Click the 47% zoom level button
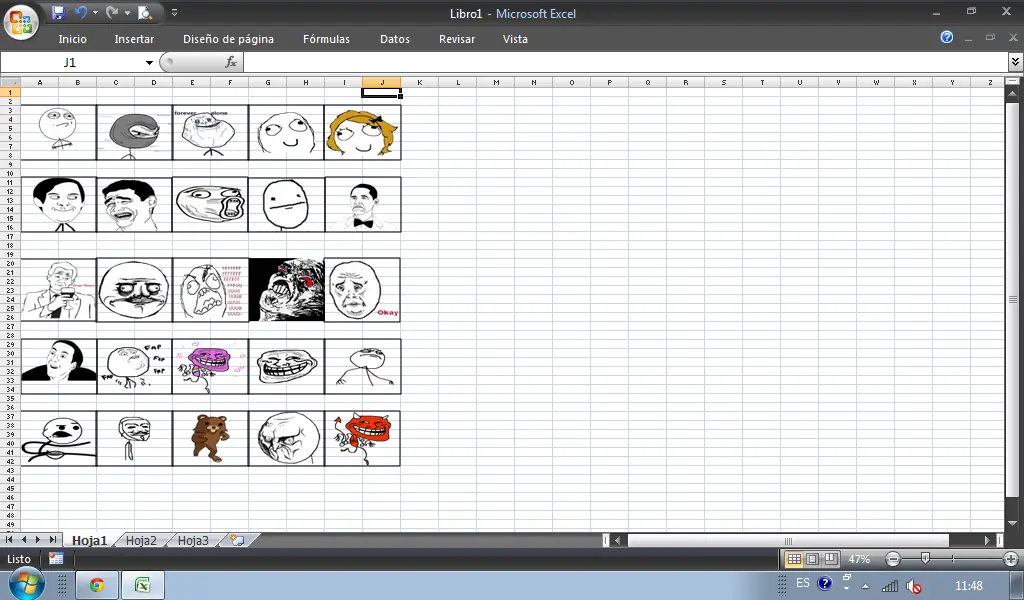This screenshot has height=600, width=1024. point(859,560)
